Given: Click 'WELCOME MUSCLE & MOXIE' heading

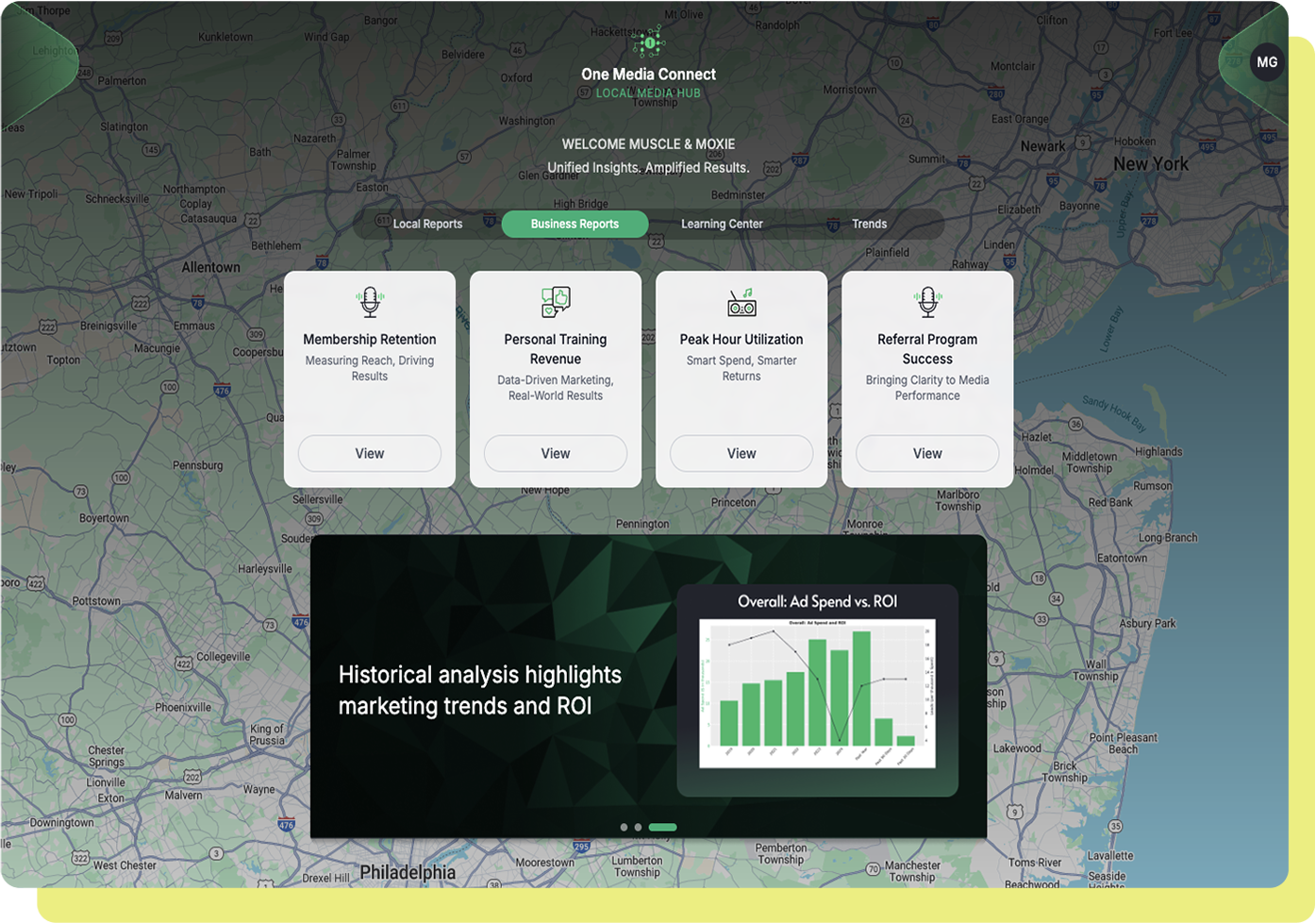Looking at the screenshot, I should tap(648, 144).
